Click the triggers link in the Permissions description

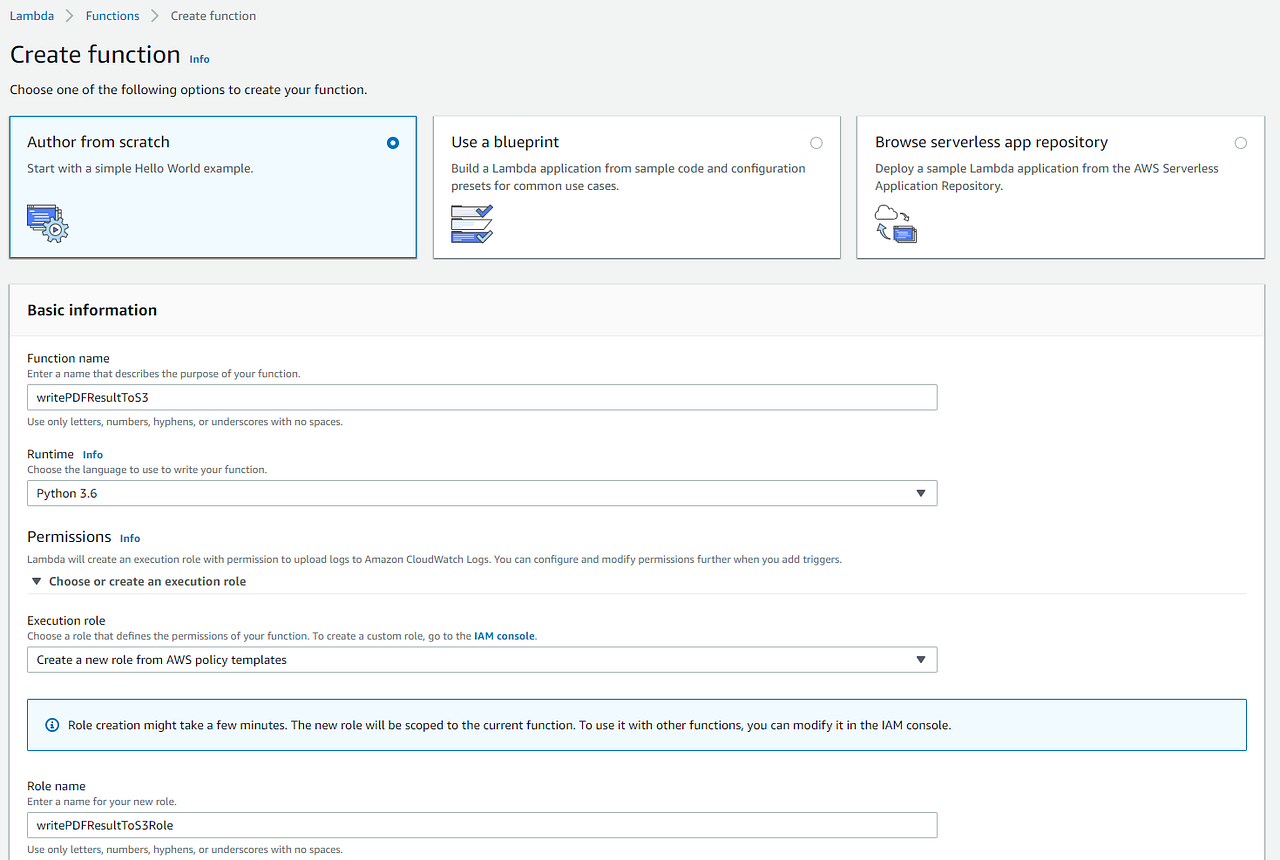820,559
